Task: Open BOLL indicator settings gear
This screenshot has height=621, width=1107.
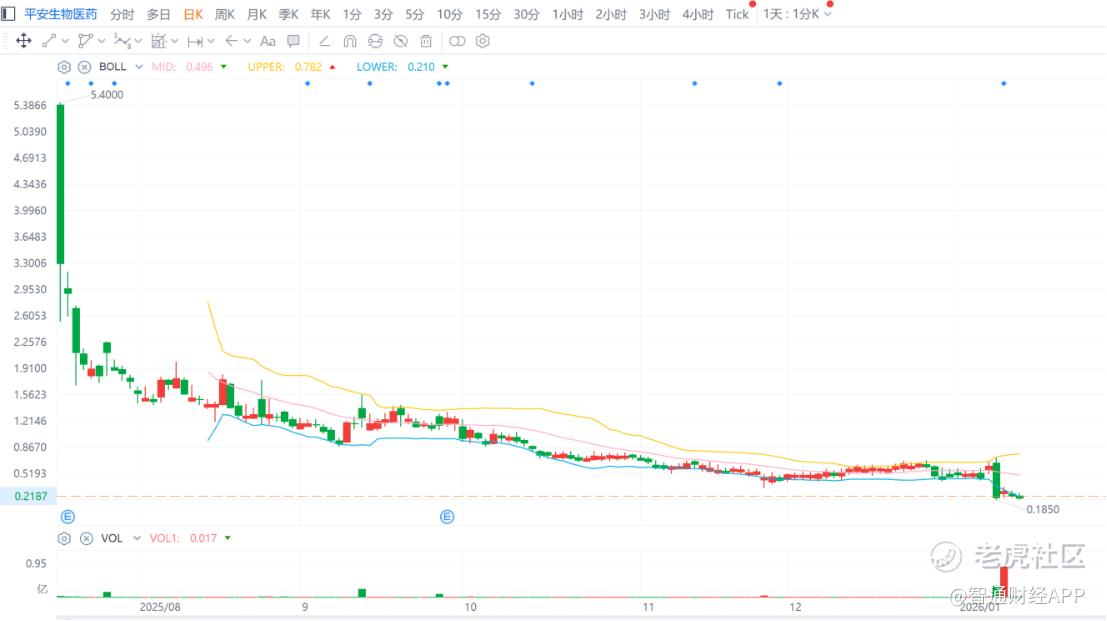Action: pyautogui.click(x=64, y=67)
